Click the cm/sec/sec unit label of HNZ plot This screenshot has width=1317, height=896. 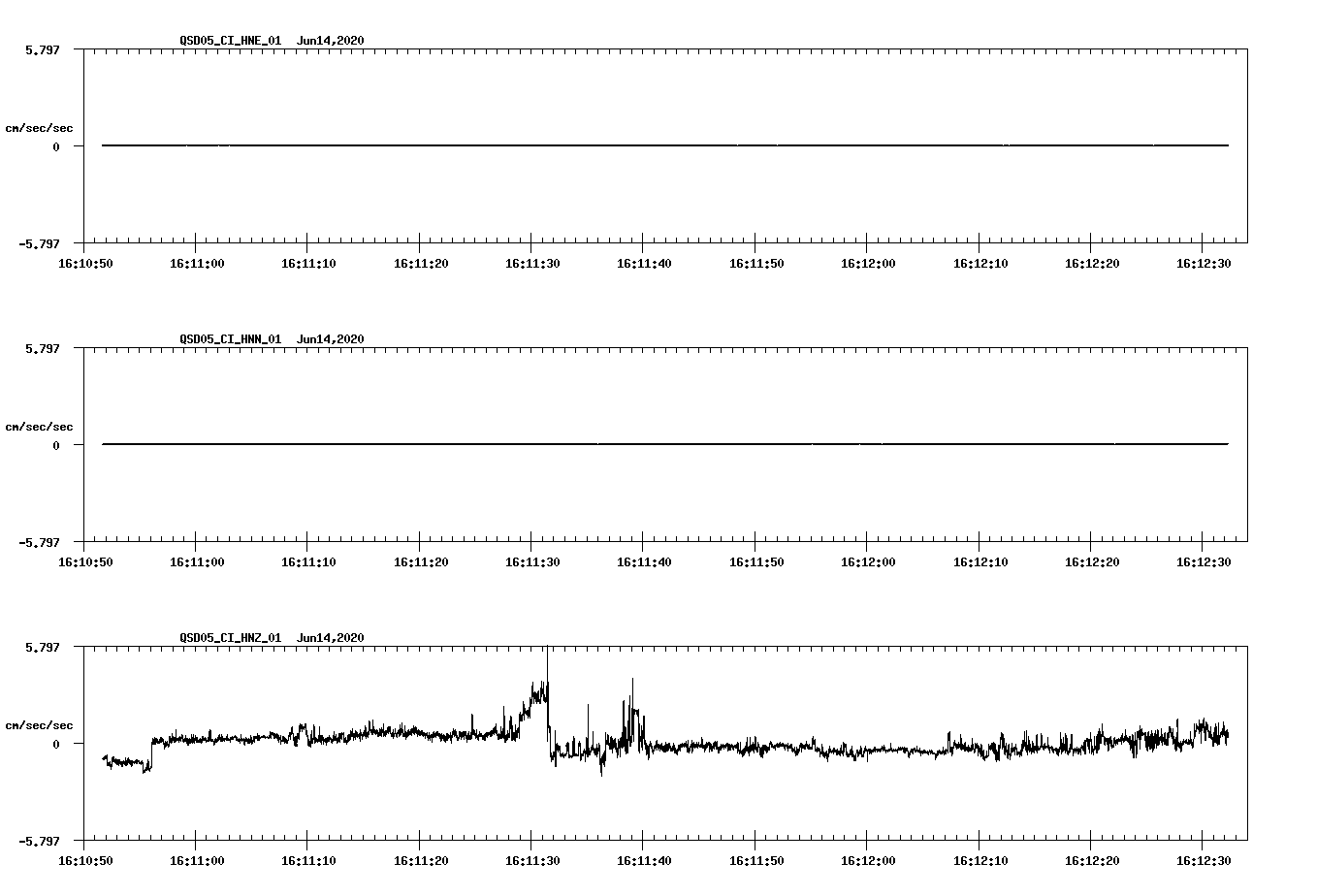coord(39,725)
